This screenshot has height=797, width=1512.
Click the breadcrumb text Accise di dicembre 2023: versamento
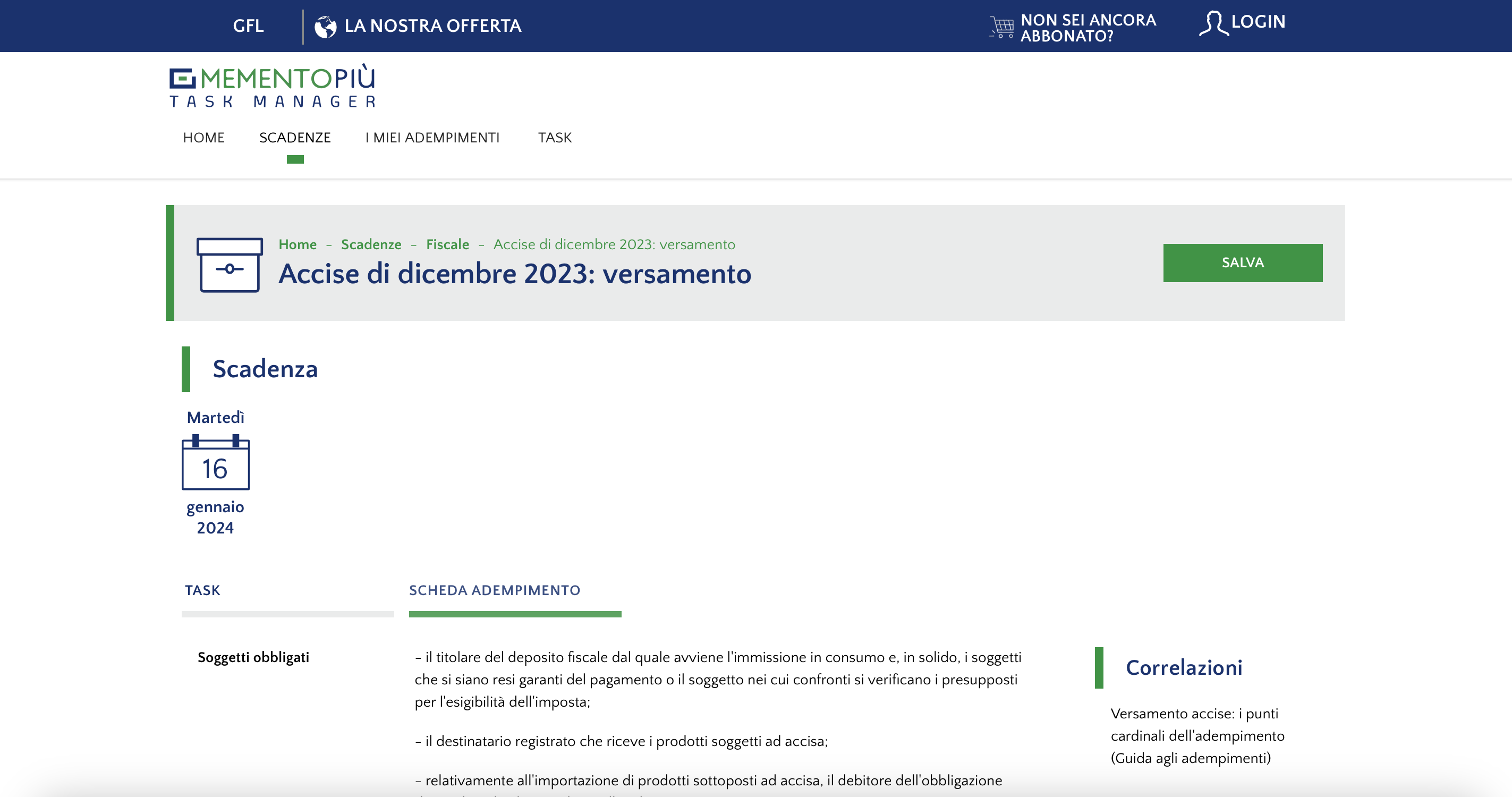point(614,244)
